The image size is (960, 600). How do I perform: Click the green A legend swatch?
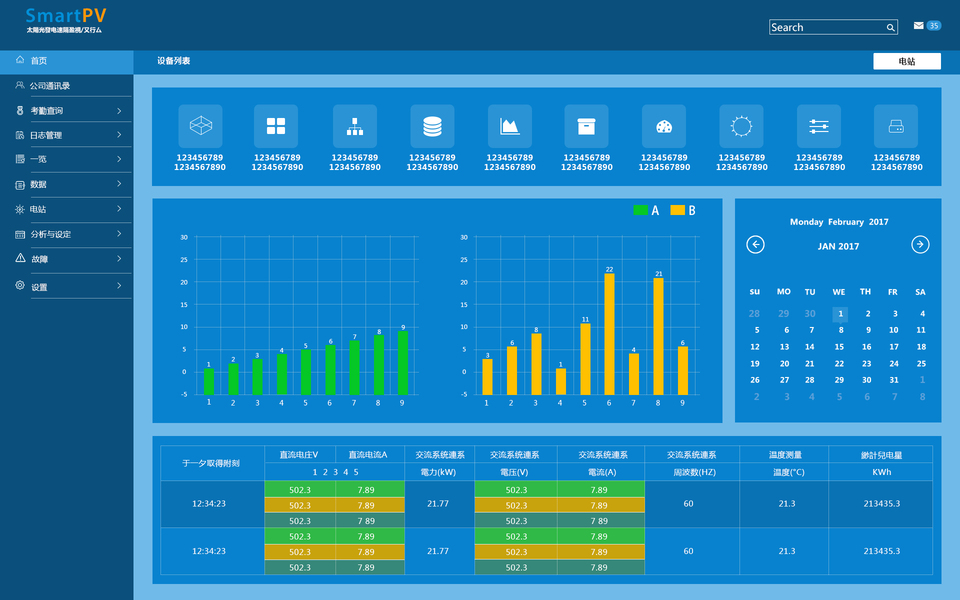[640, 210]
